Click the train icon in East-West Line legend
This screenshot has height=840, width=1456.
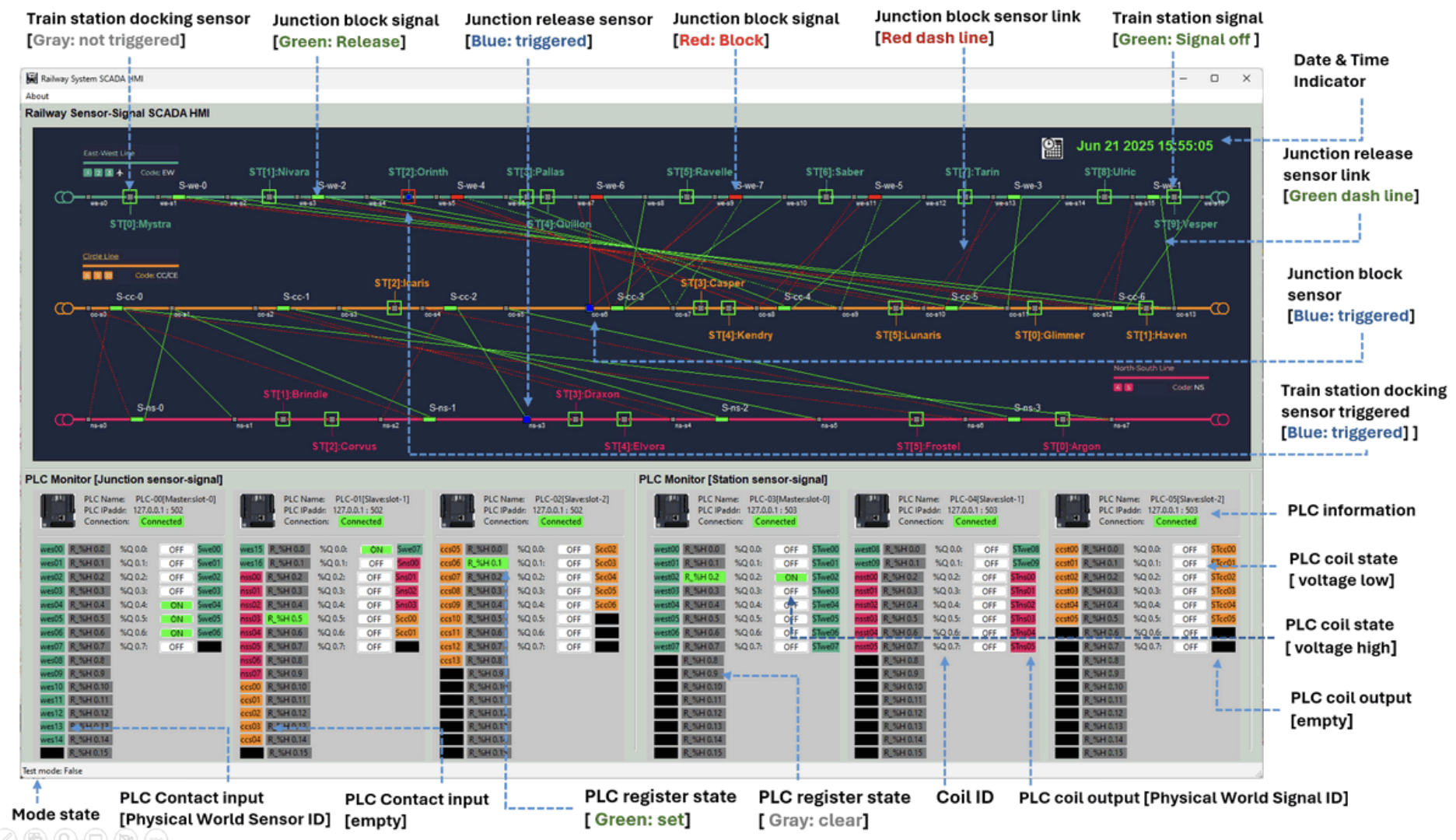119,173
